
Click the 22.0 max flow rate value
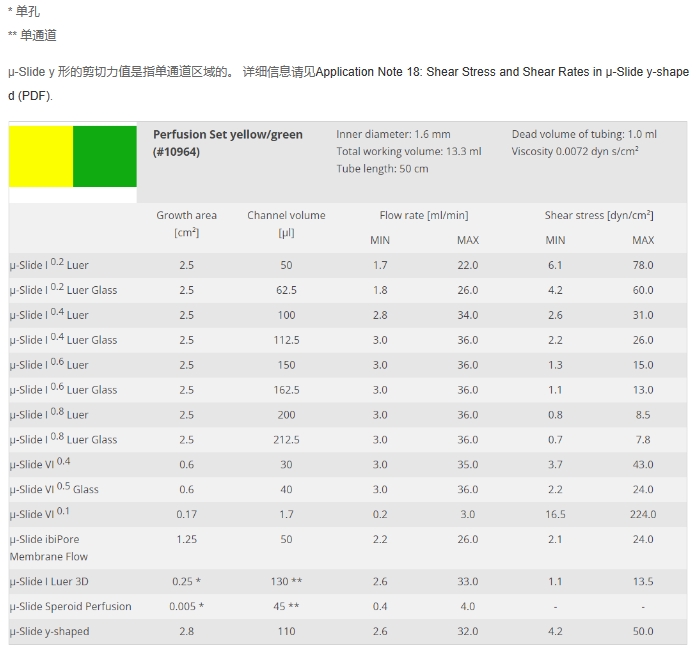[x=468, y=265]
